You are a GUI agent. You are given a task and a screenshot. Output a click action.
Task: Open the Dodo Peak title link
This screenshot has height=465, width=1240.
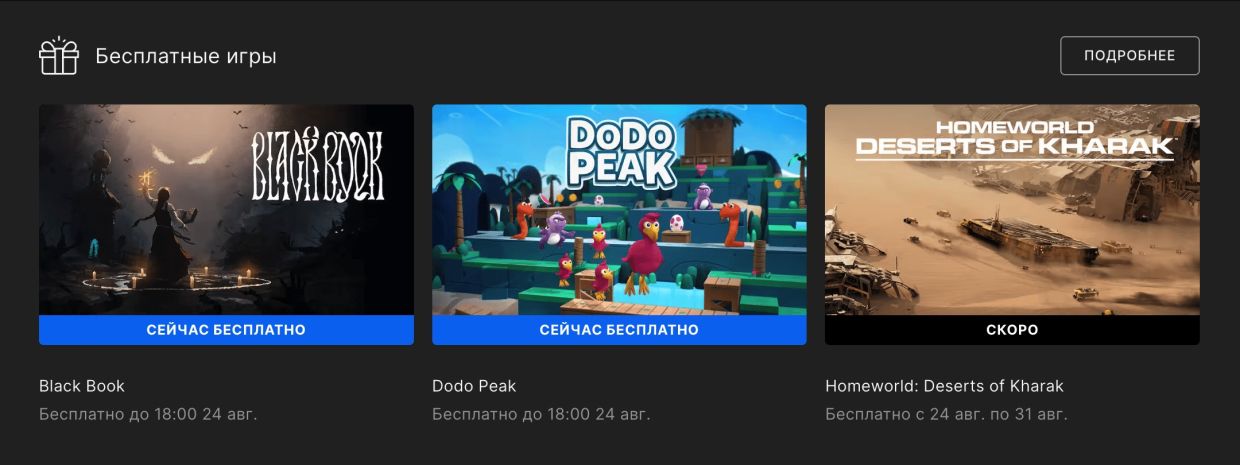coord(474,386)
